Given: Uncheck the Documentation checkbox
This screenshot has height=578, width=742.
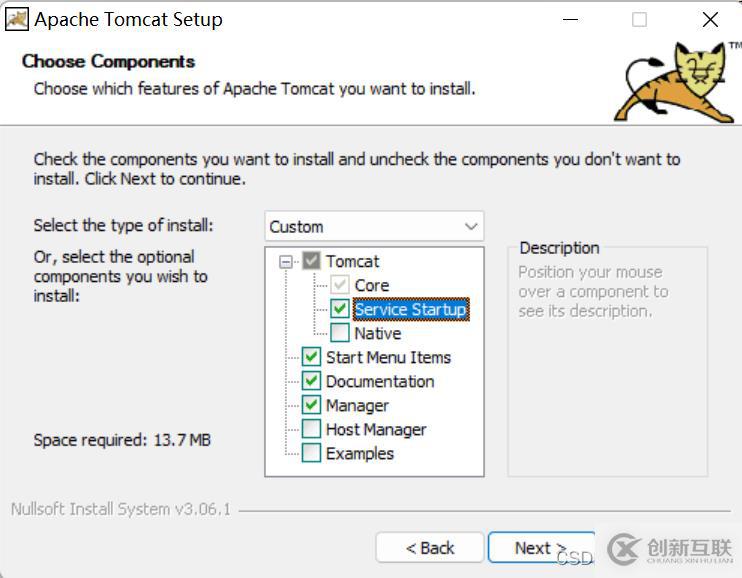Looking at the screenshot, I should [311, 381].
